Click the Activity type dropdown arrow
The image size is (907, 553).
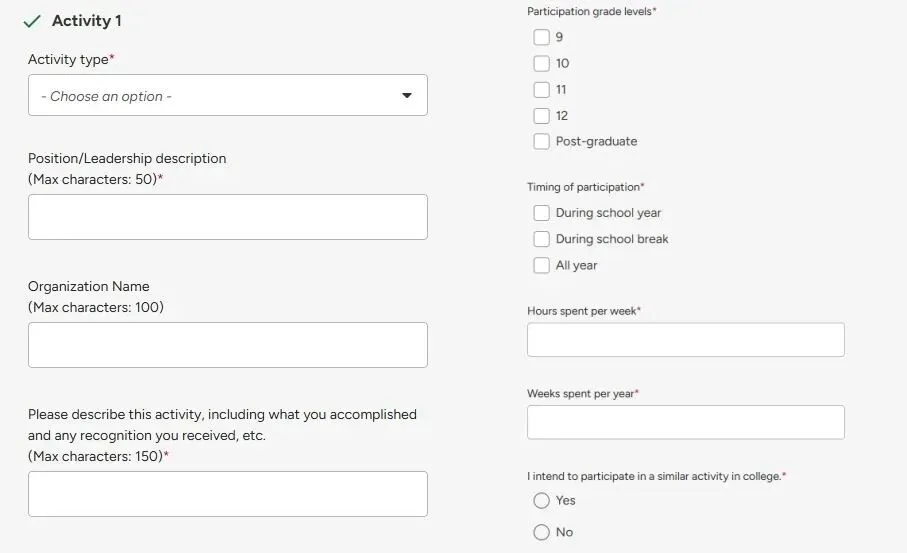point(407,96)
